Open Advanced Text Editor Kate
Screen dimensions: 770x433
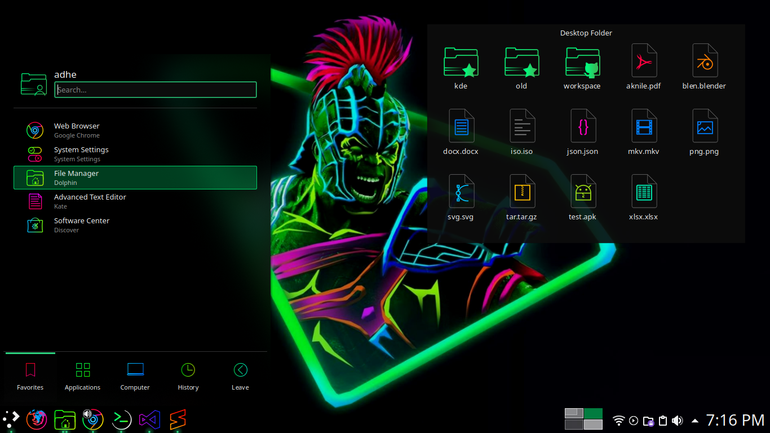pos(135,201)
